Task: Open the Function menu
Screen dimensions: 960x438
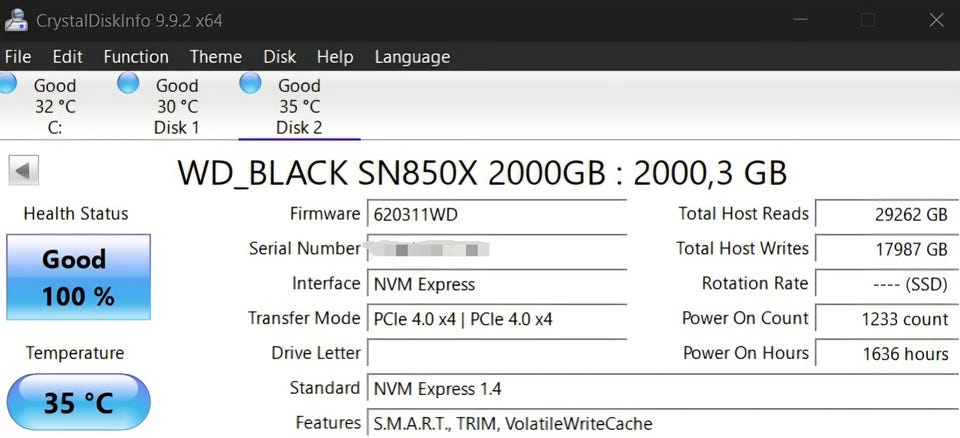Action: pyautogui.click(x=136, y=57)
